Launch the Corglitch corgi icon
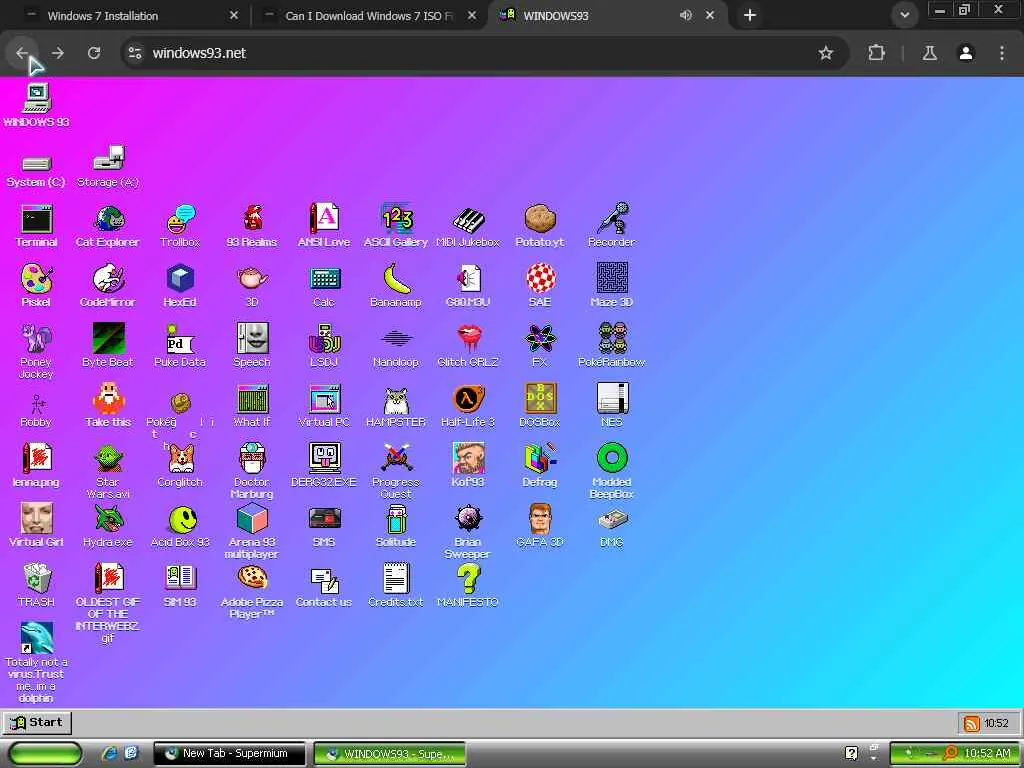Viewport: 1024px width, 768px height. pos(180,466)
